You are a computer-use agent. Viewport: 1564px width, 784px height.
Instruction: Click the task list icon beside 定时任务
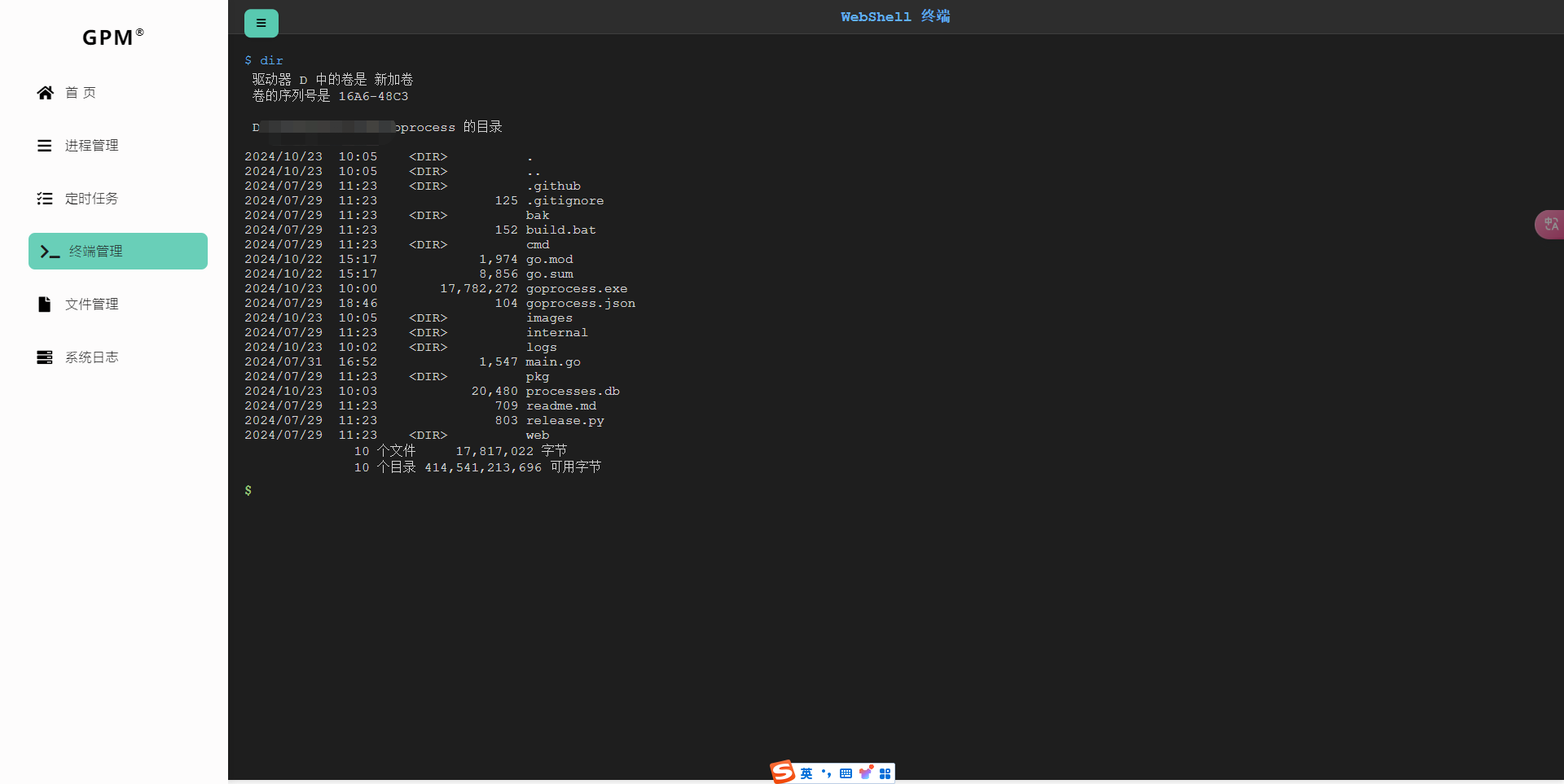tap(45, 199)
